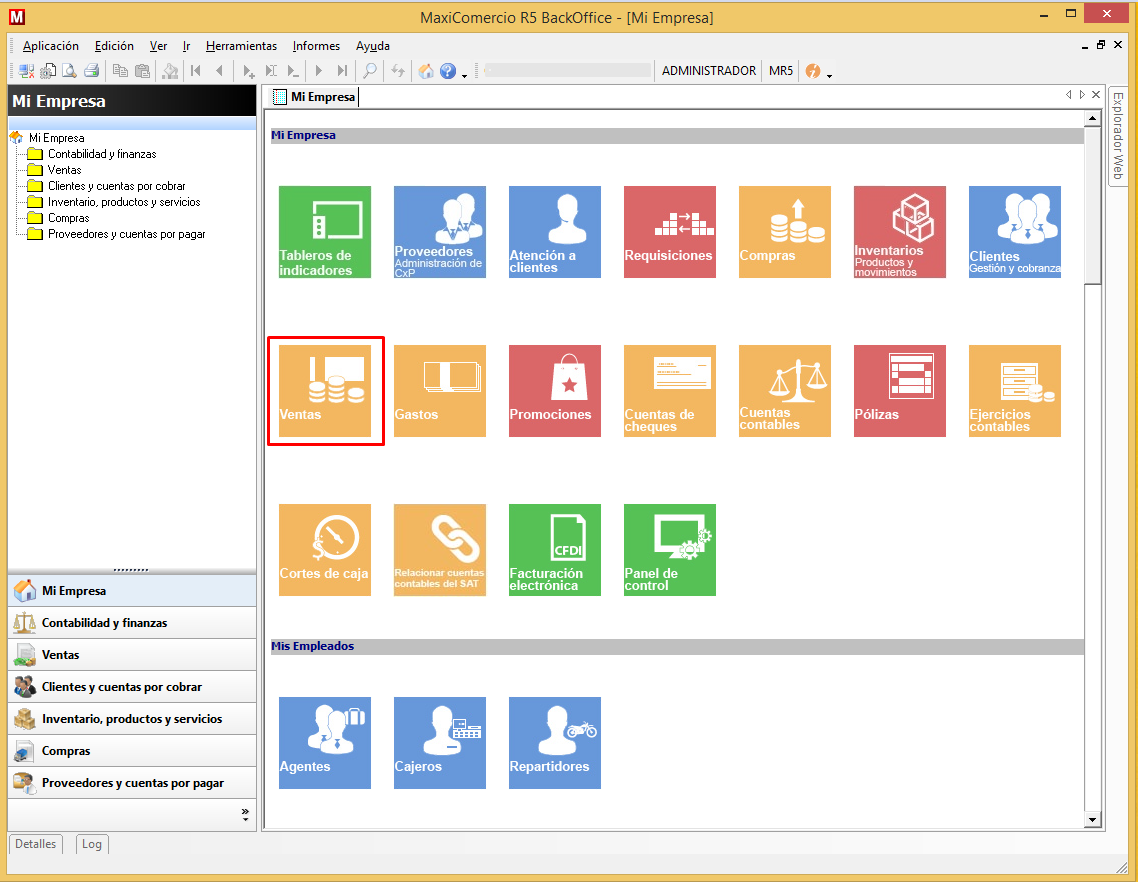The width and height of the screenshot is (1138, 882).
Task: Open the Tableros de indicadores tile
Action: (x=324, y=232)
